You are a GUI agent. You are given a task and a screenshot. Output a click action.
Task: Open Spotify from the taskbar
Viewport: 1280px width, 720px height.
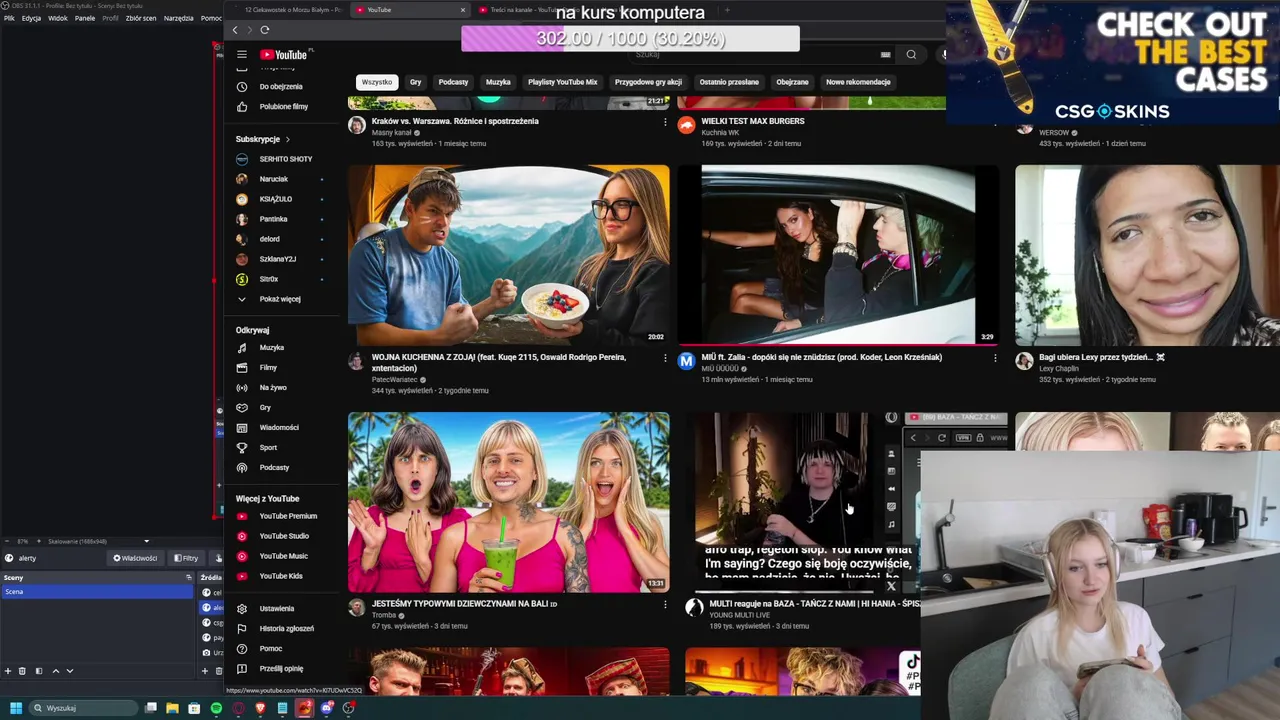[216, 708]
